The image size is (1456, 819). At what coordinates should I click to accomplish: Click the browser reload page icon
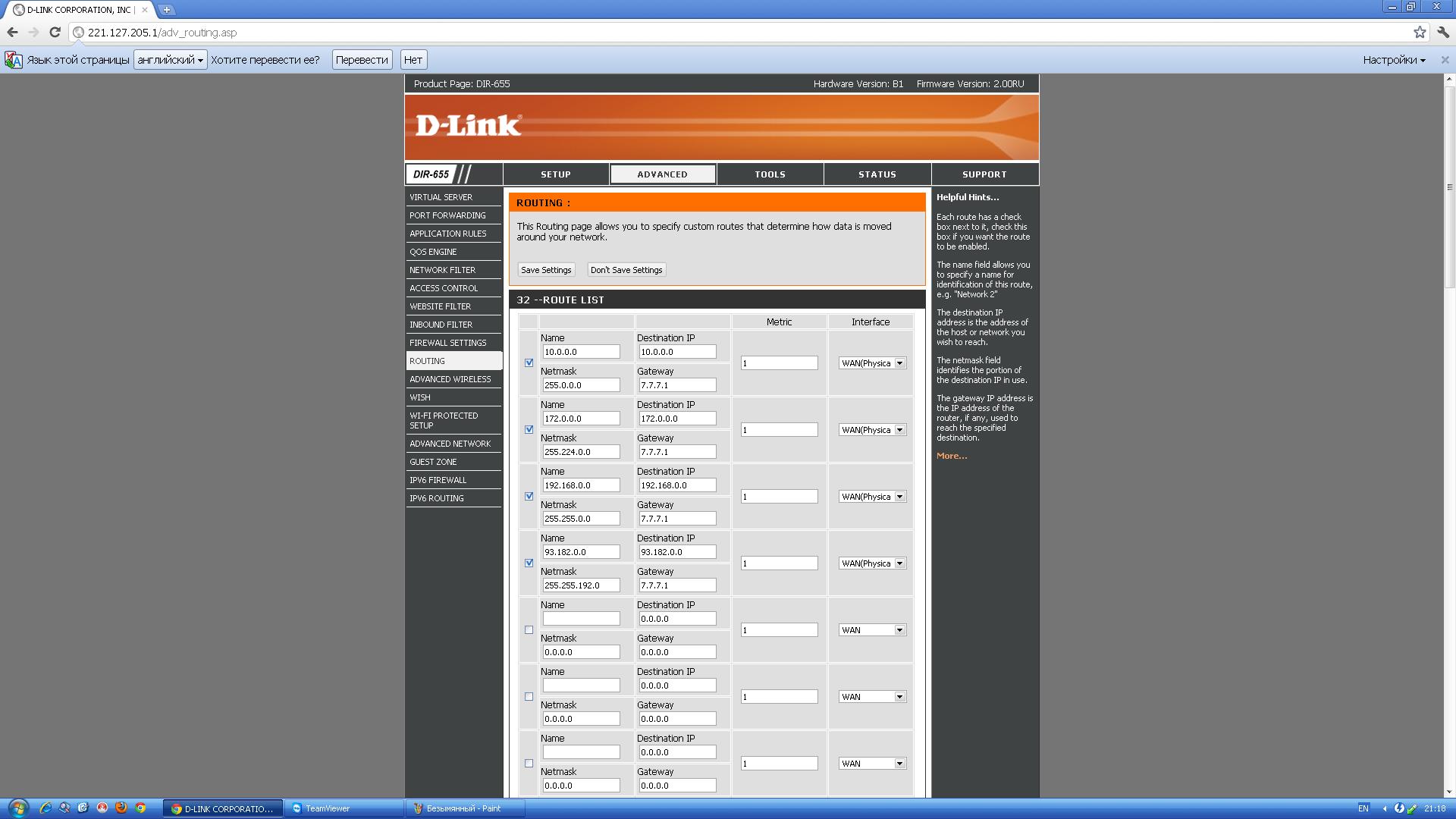(x=55, y=33)
